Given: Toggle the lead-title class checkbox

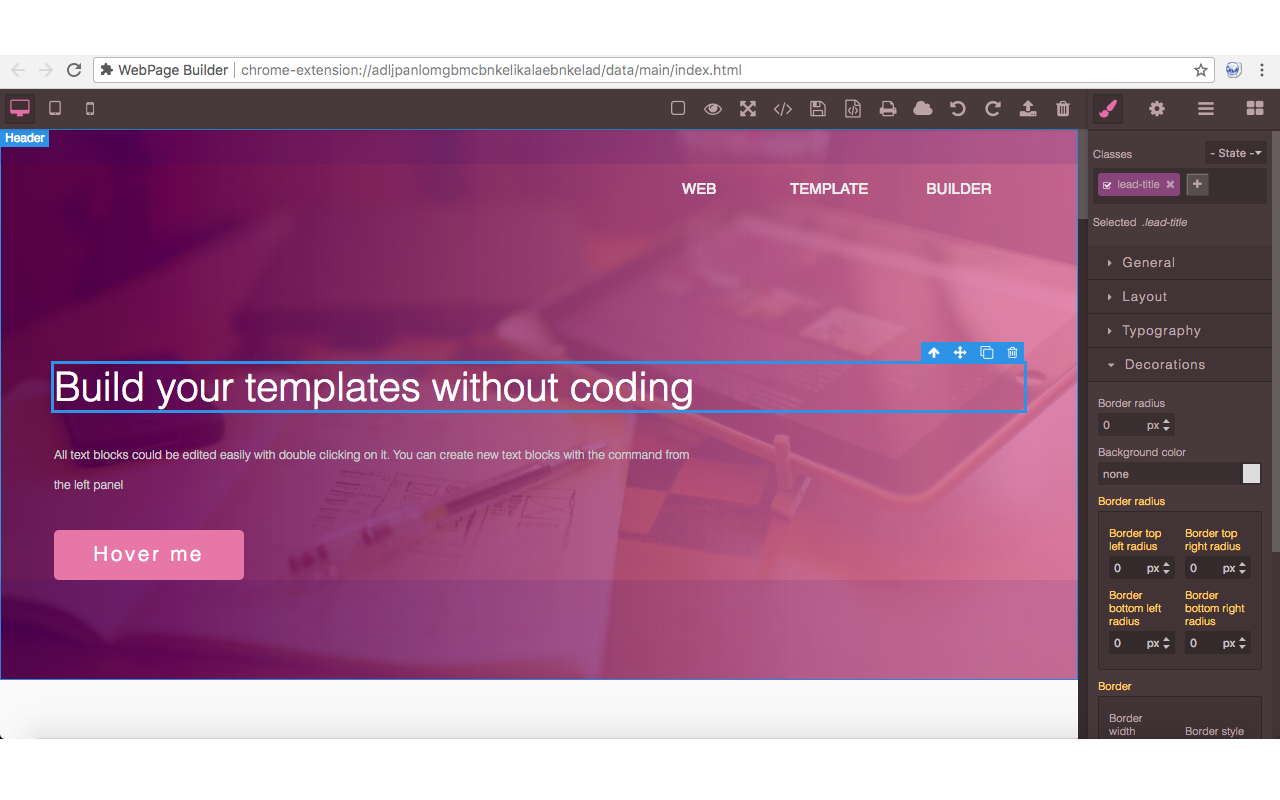Looking at the screenshot, I should click(x=1106, y=185).
